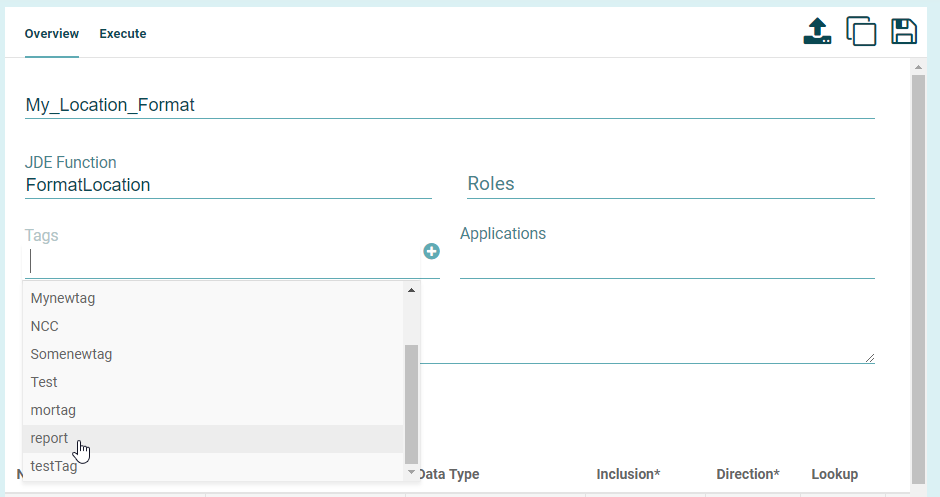Choose the mortag entry
This screenshot has height=497, width=940.
[x=53, y=410]
